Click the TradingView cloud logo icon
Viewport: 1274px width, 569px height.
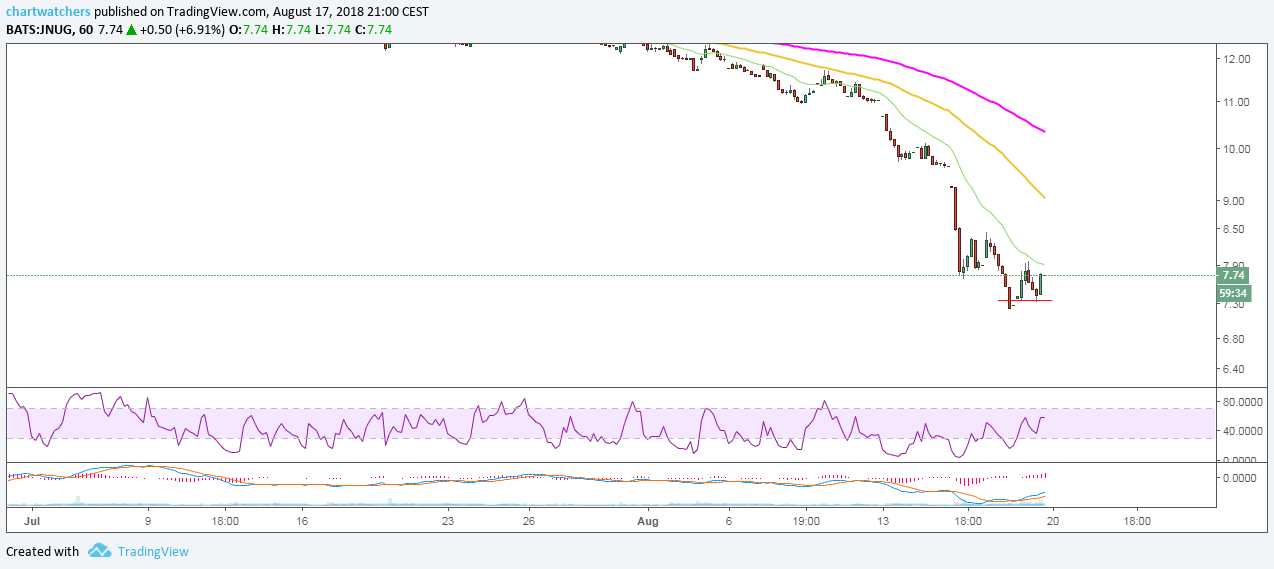click(99, 551)
